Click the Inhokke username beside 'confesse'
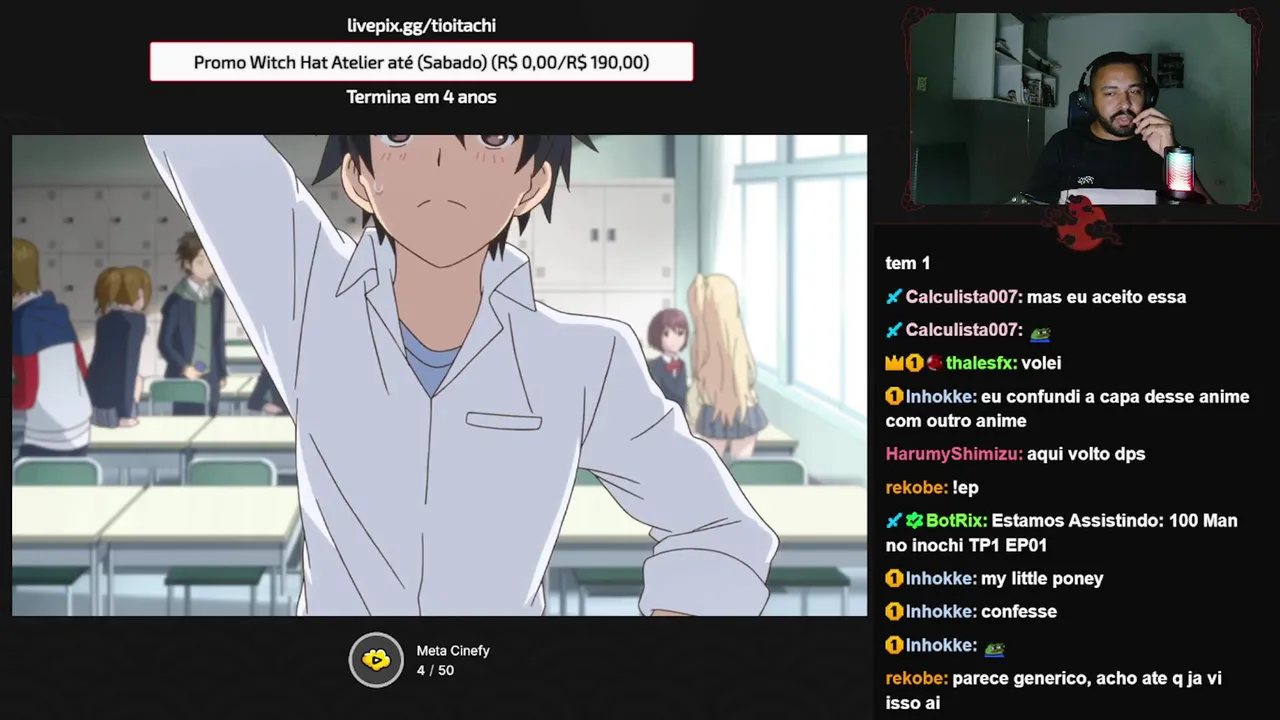Image resolution: width=1280 pixels, height=720 pixels. (940, 611)
